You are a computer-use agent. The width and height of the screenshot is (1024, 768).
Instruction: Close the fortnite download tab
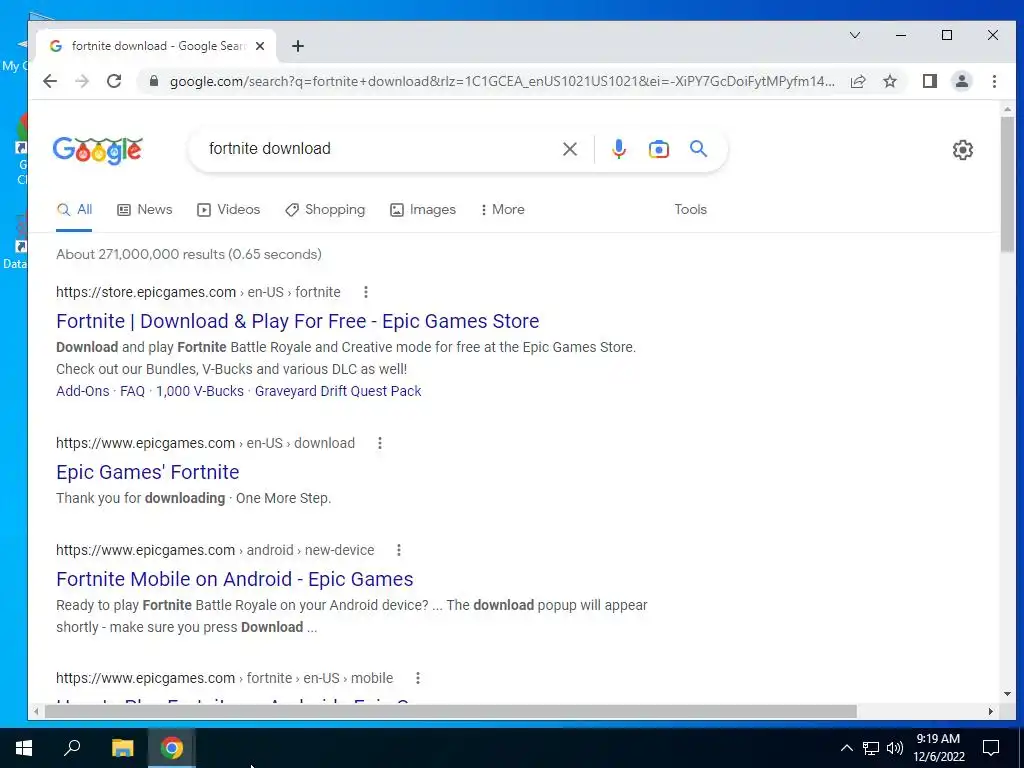260,46
